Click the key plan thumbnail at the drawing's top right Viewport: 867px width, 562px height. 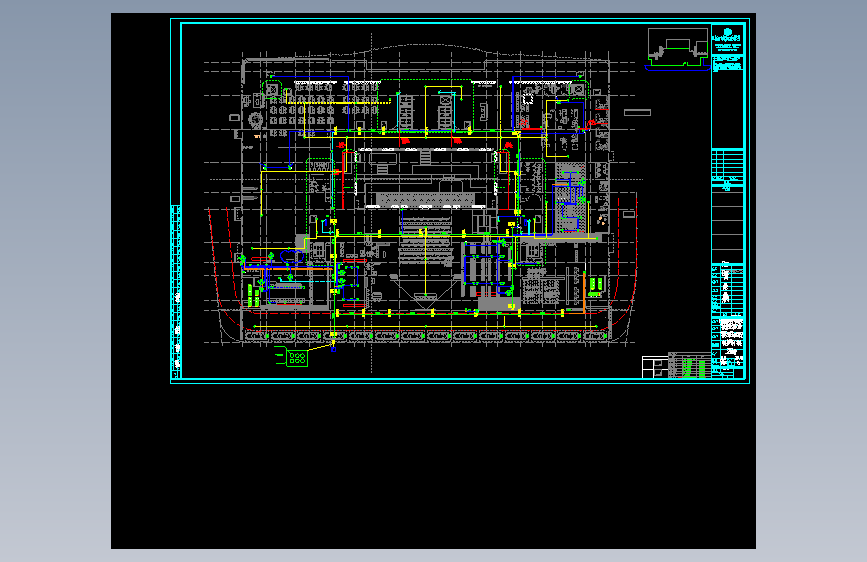(x=678, y=49)
